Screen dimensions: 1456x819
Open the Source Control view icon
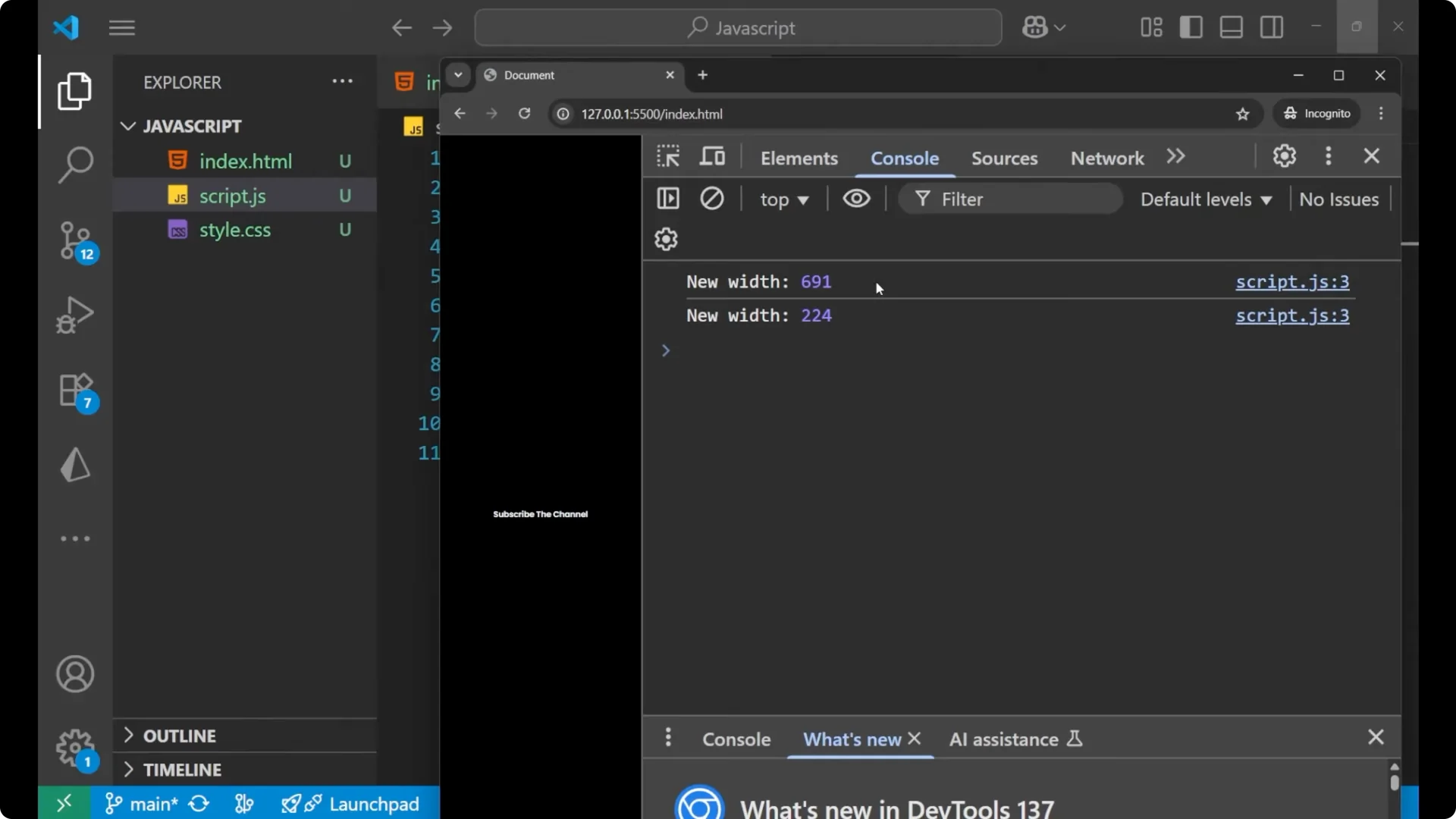coord(75,240)
